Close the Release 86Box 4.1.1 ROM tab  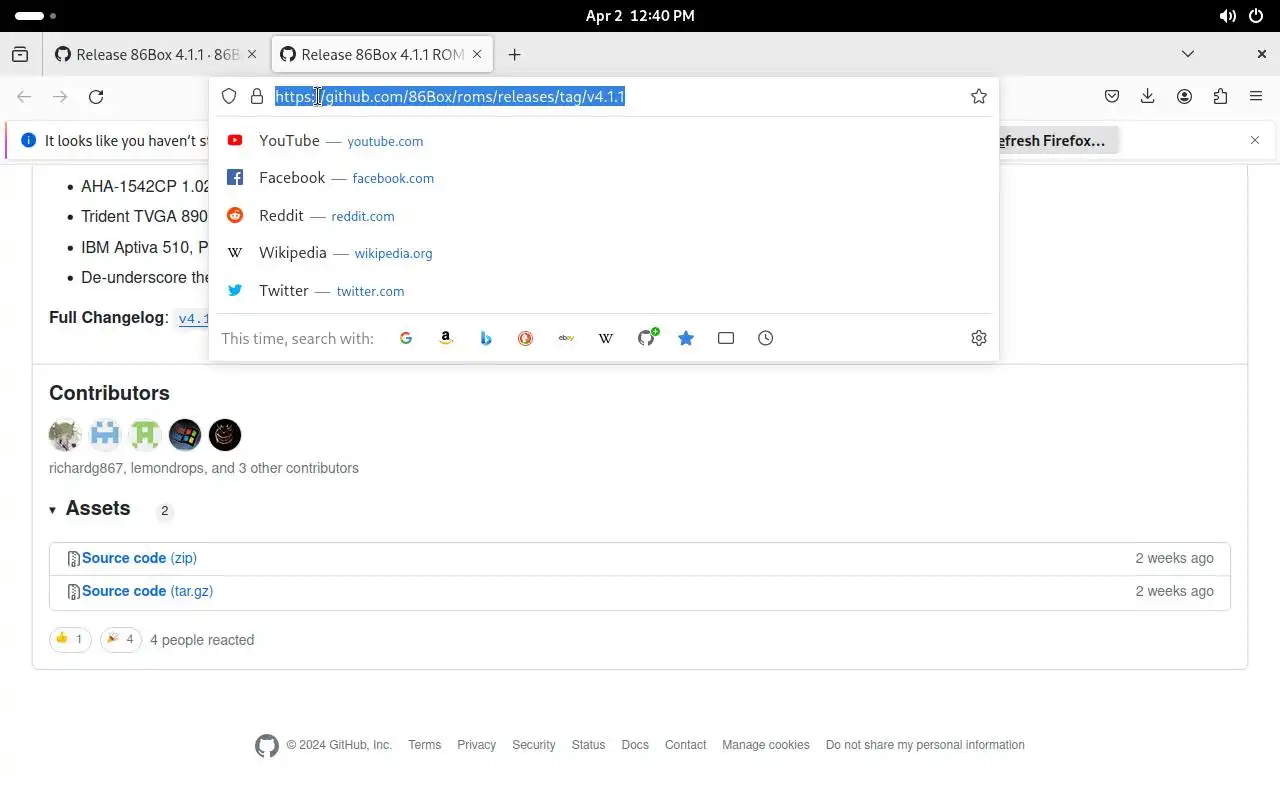tap(477, 55)
